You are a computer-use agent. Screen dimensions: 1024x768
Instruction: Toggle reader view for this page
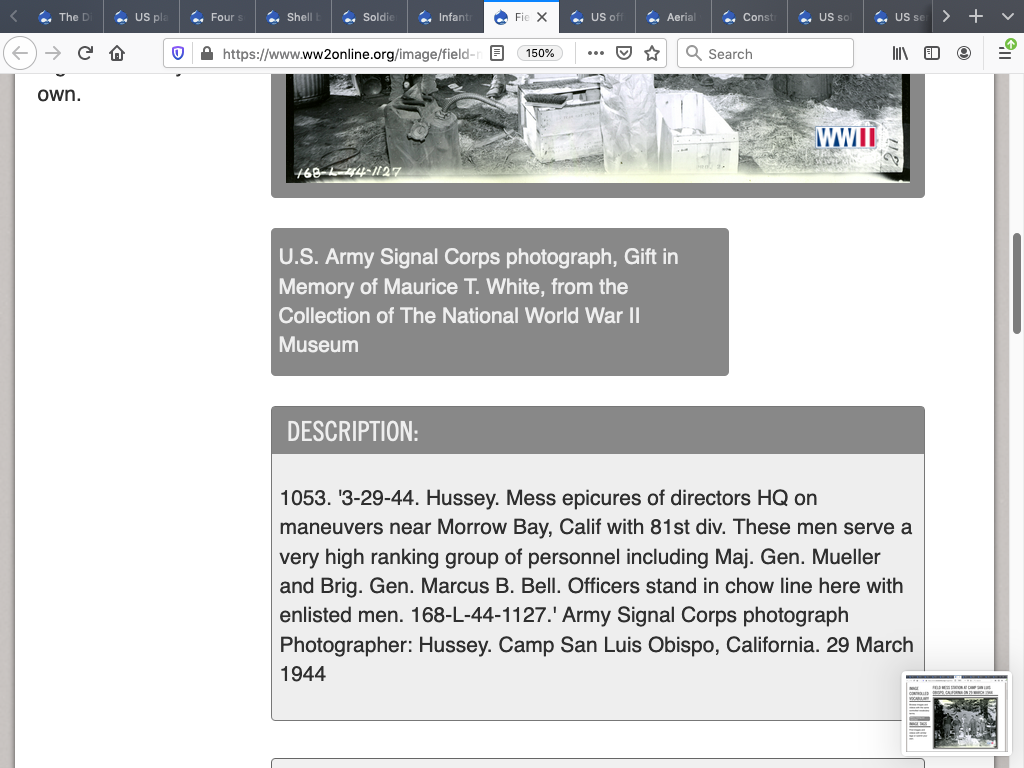click(x=496, y=54)
